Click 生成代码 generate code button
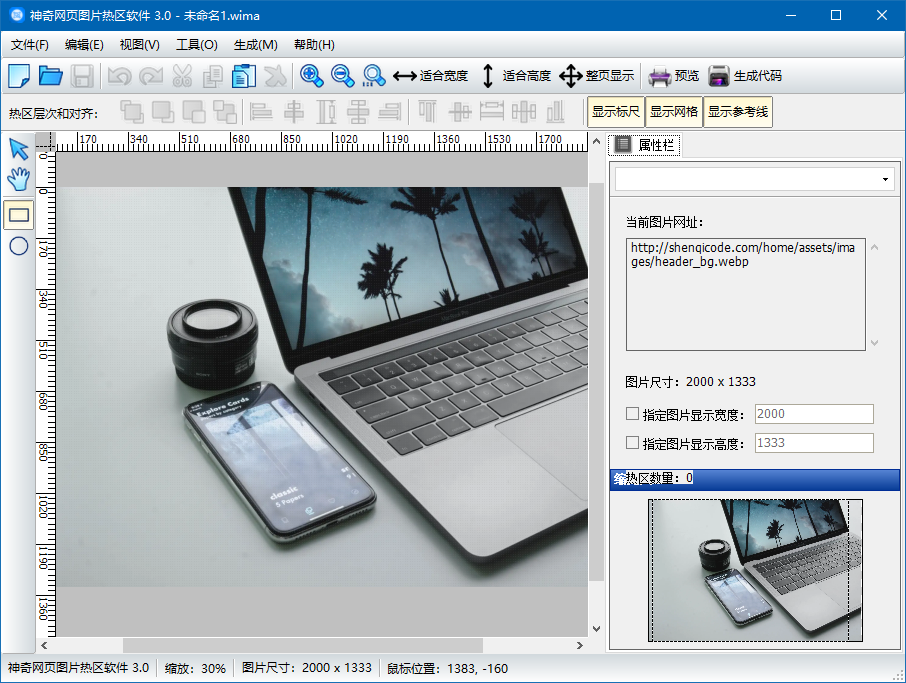906x683 pixels. tap(745, 76)
